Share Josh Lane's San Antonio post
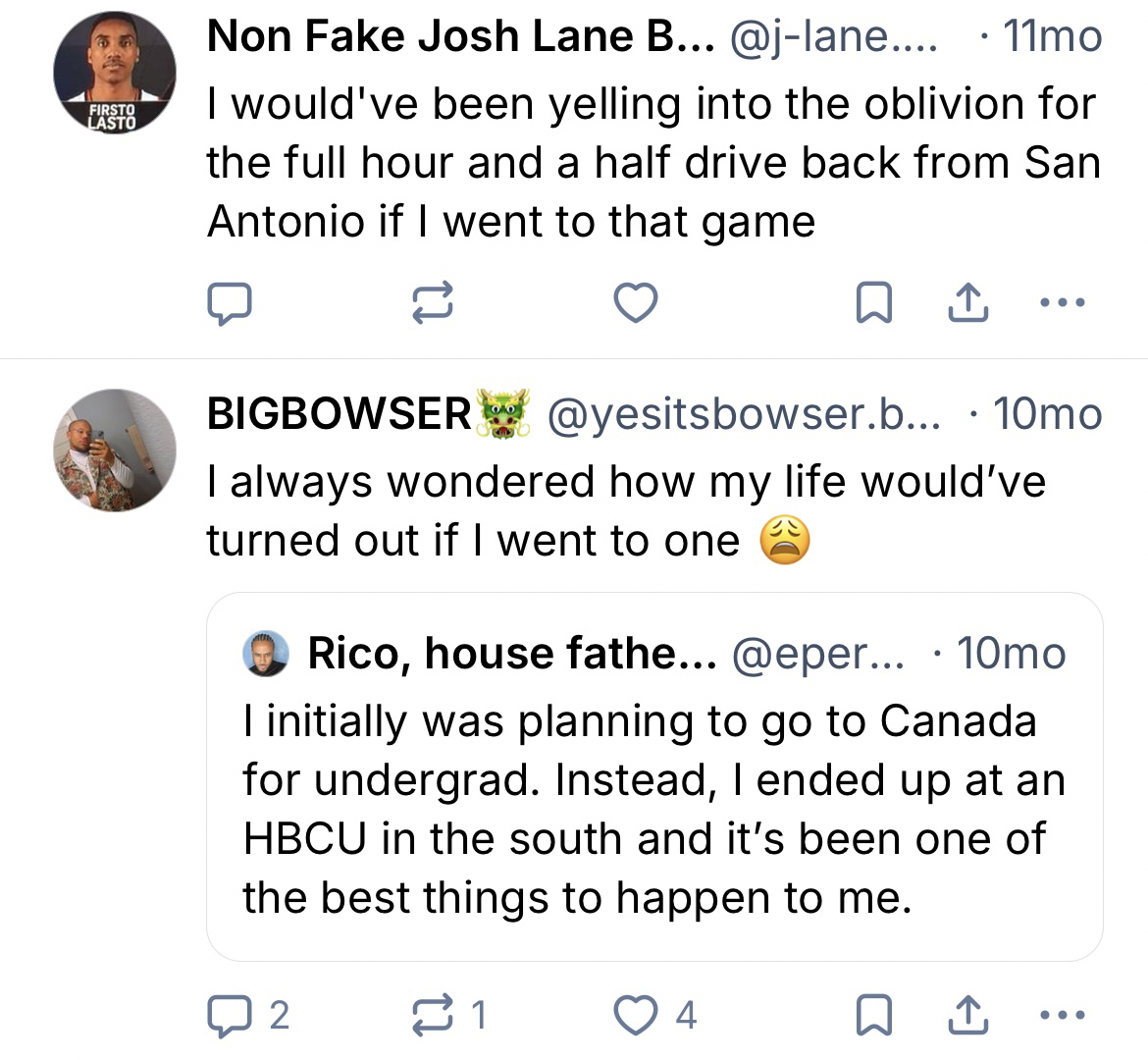 point(965,302)
